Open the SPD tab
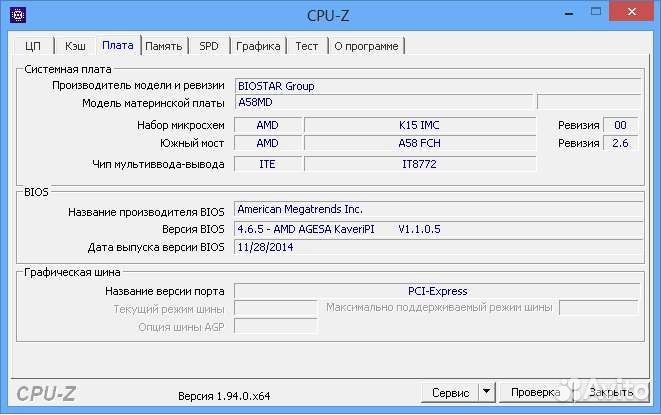This screenshot has width=661, height=415. pos(209,46)
